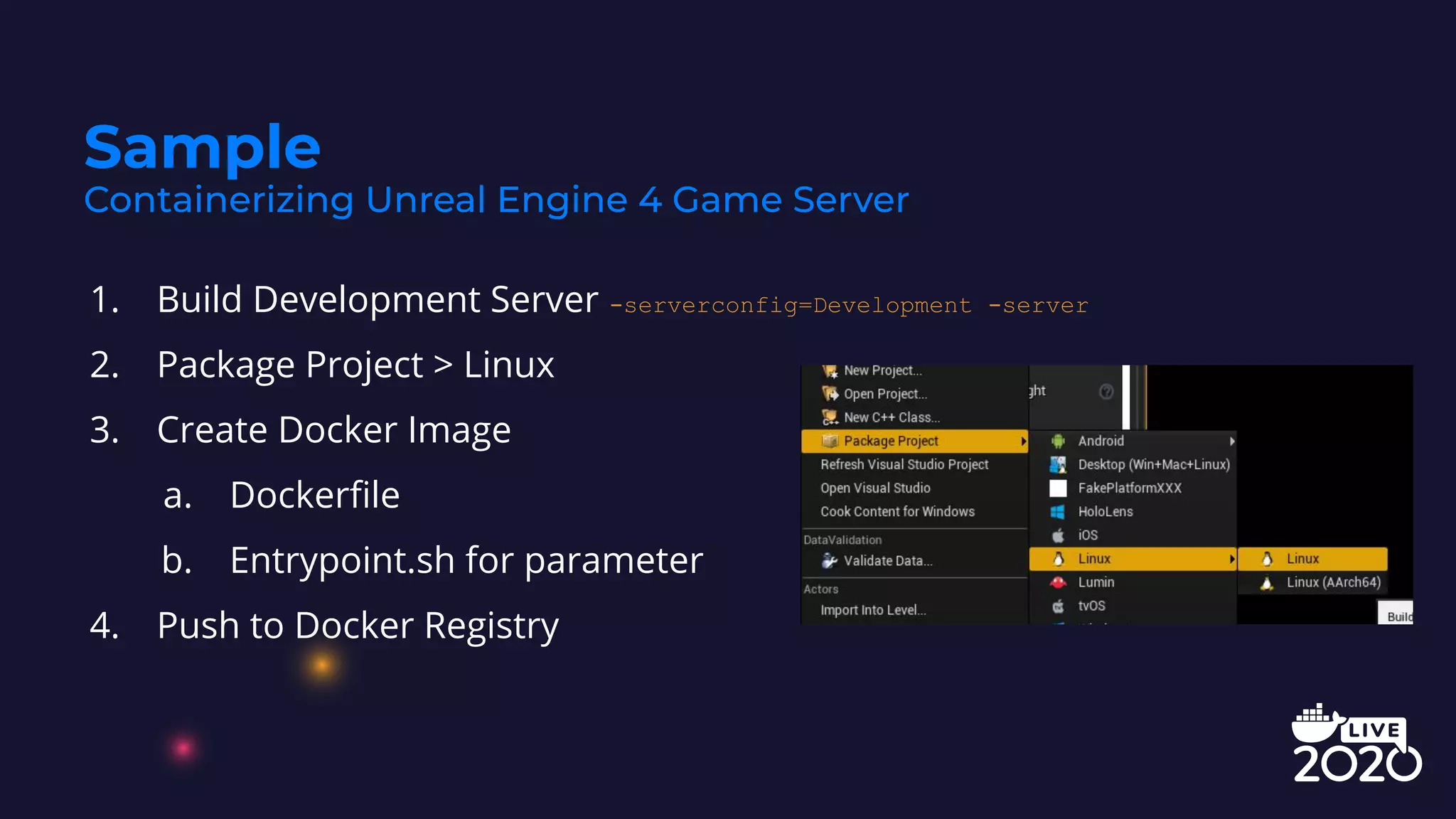1456x819 pixels.
Task: Click the HoloLens Windows logo icon
Action: click(1058, 512)
